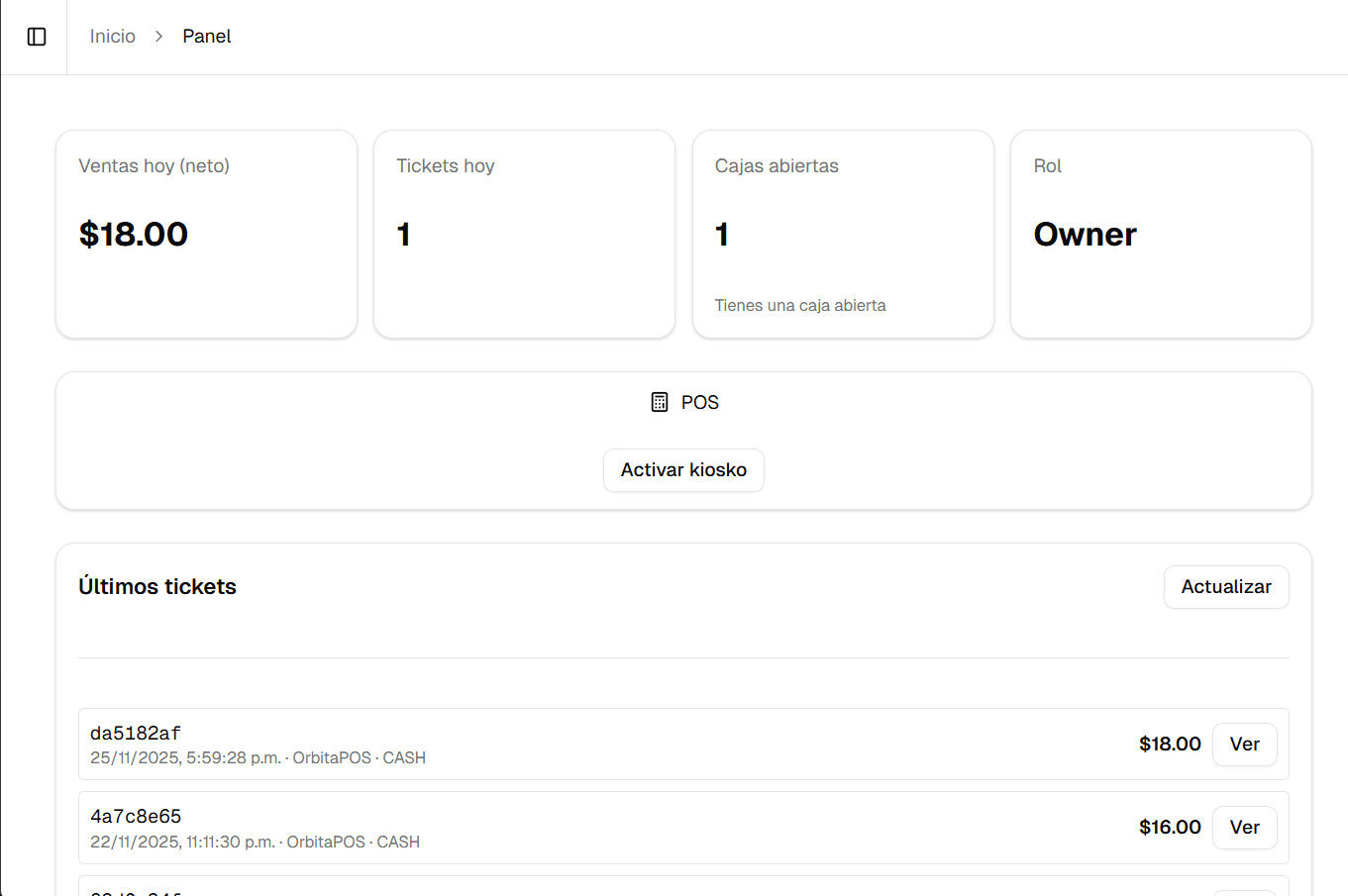
Task: Click the Últimos tickets heading
Action: [157, 587]
